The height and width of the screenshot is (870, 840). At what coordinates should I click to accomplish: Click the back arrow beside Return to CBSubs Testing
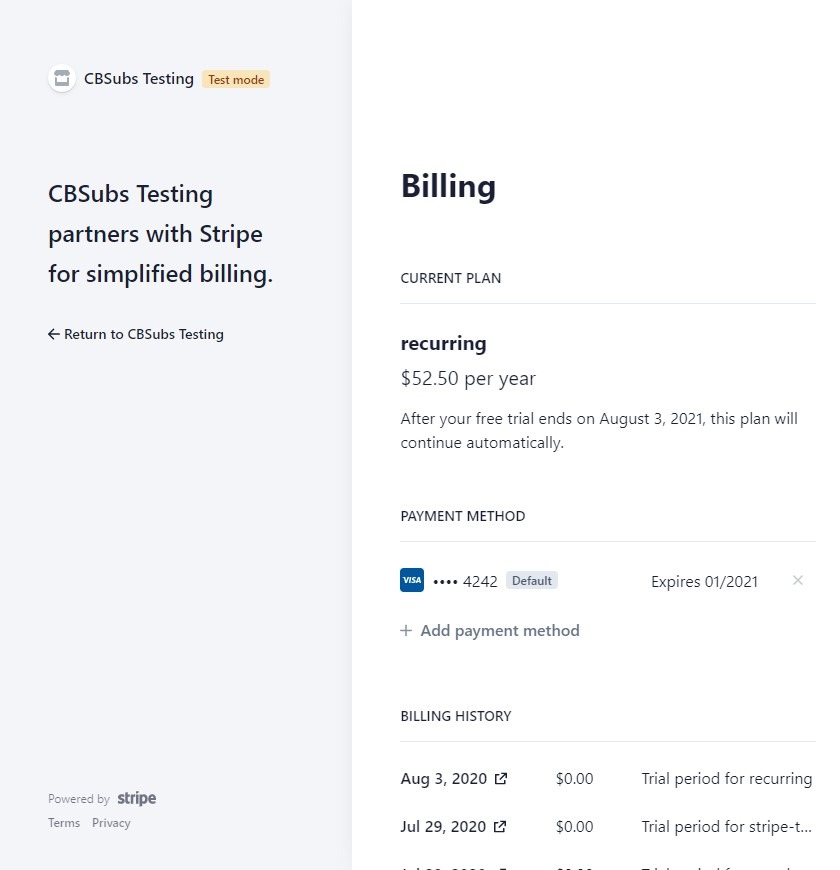click(x=53, y=334)
